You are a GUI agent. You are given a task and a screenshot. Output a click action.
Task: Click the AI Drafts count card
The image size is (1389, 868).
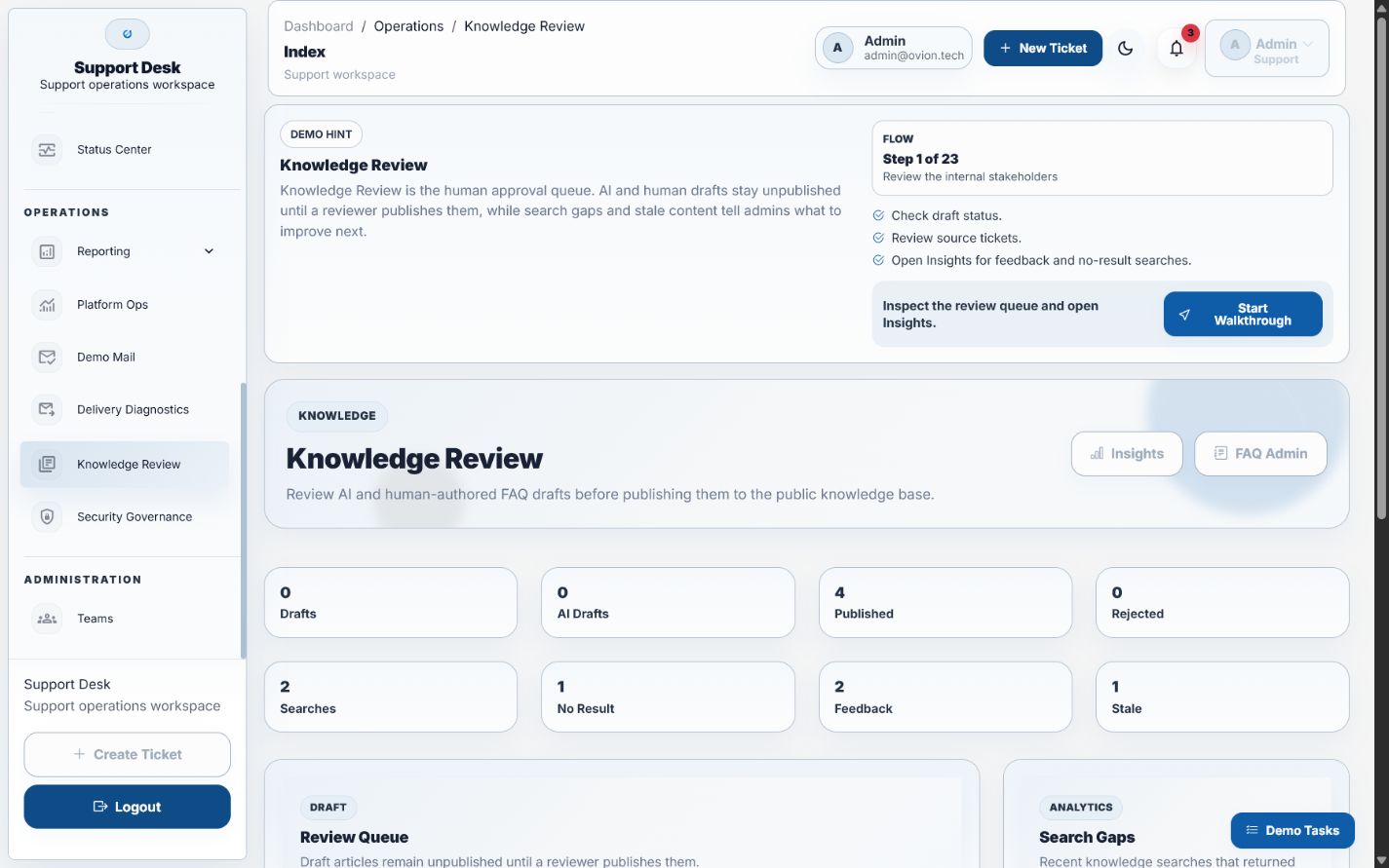pyautogui.click(x=668, y=603)
